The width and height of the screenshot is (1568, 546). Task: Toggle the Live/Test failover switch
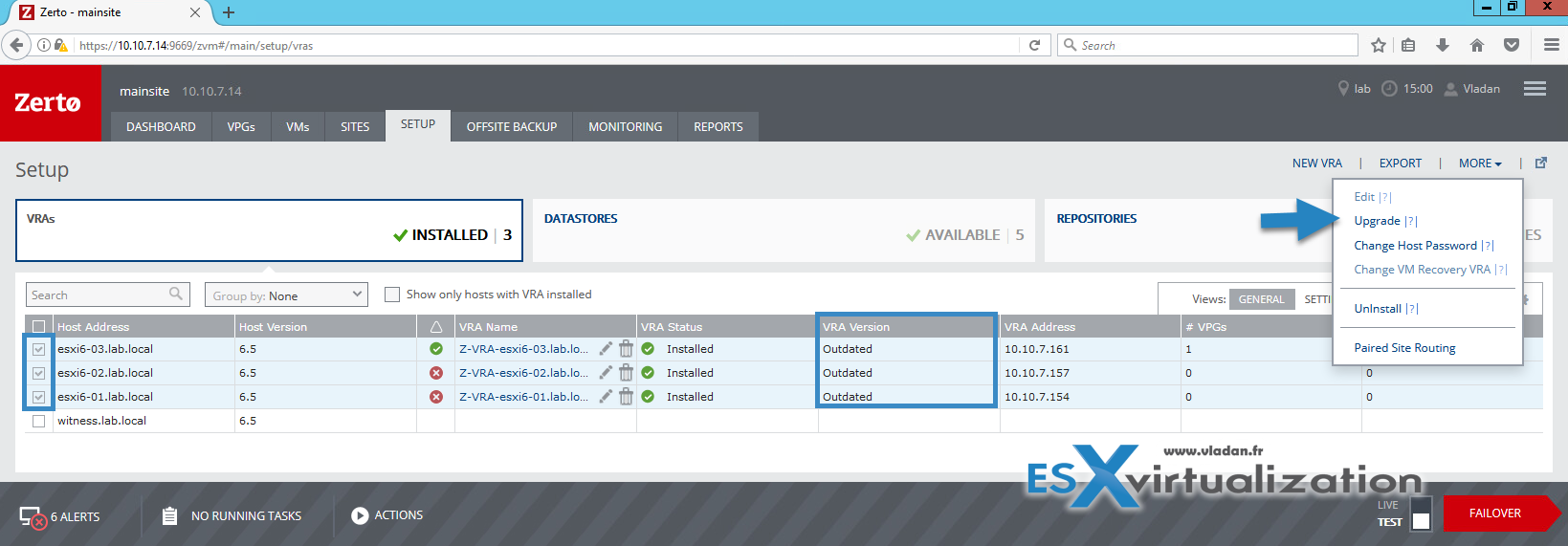[x=1421, y=513]
